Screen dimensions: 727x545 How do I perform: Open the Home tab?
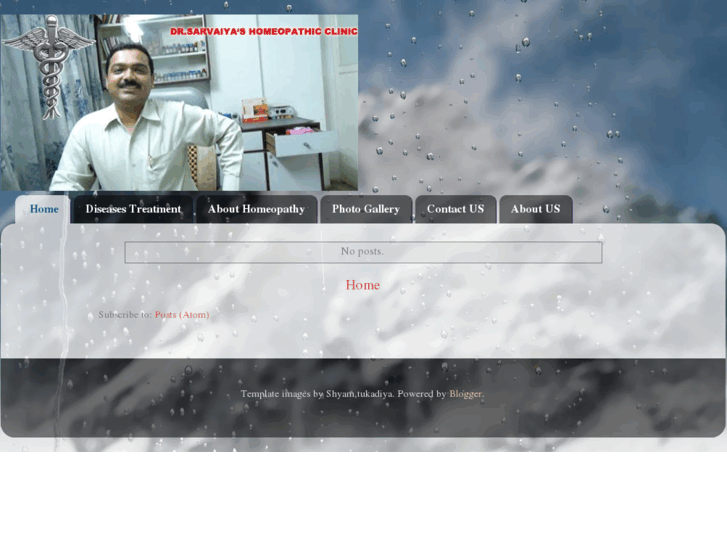pyautogui.click(x=44, y=209)
